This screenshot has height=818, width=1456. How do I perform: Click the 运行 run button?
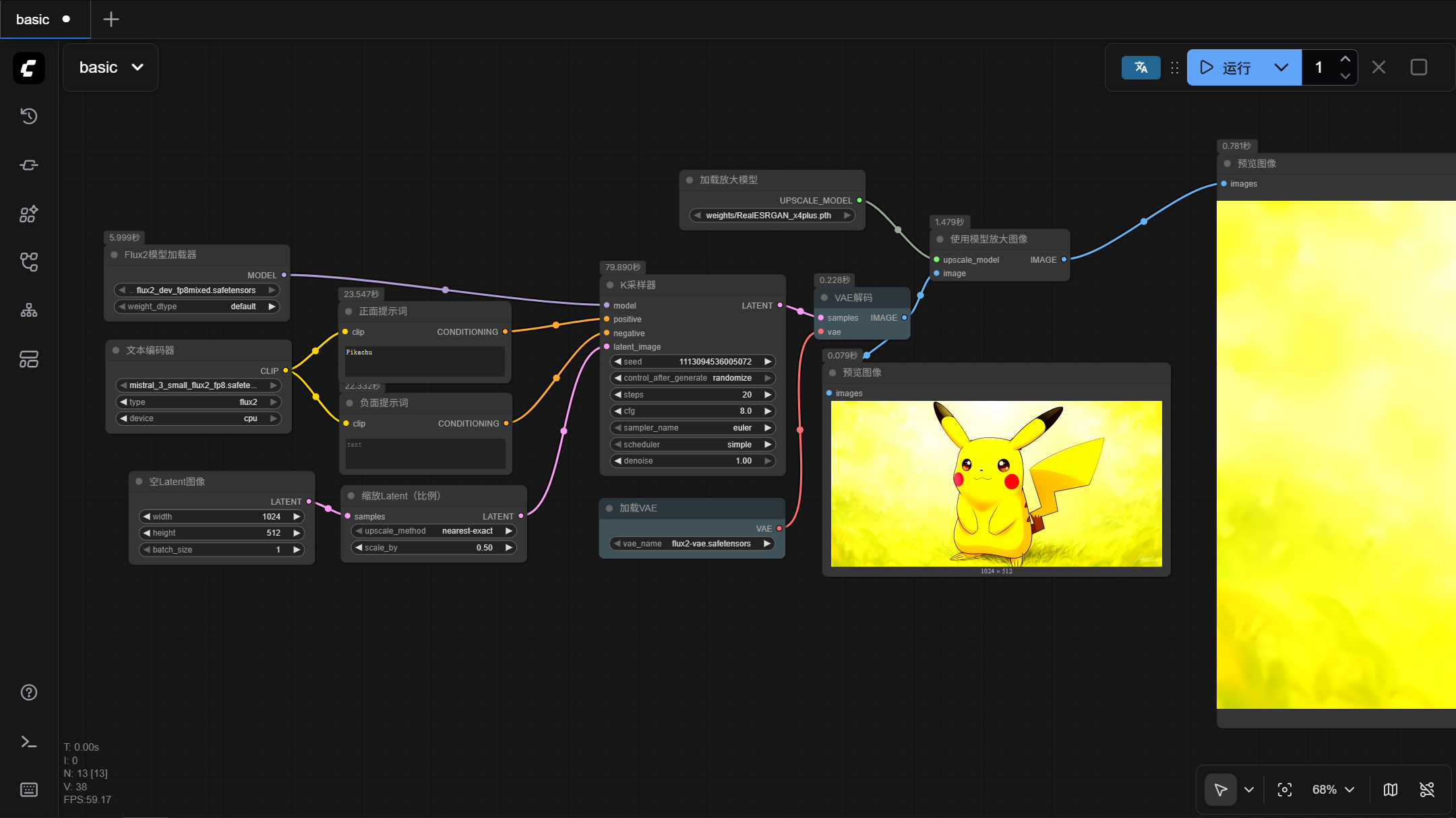coord(1227,67)
